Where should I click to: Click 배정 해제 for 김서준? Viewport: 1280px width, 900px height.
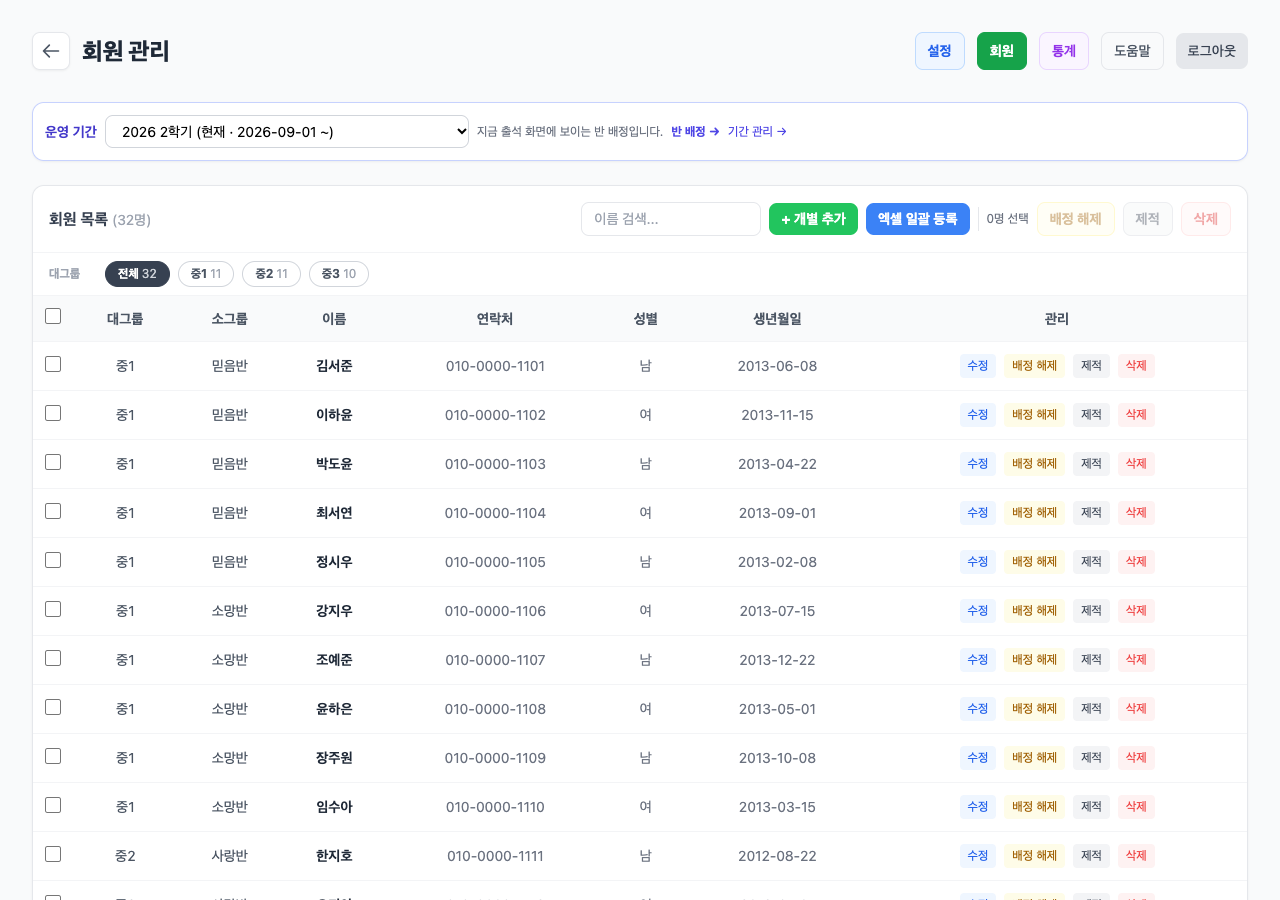[x=1035, y=366]
